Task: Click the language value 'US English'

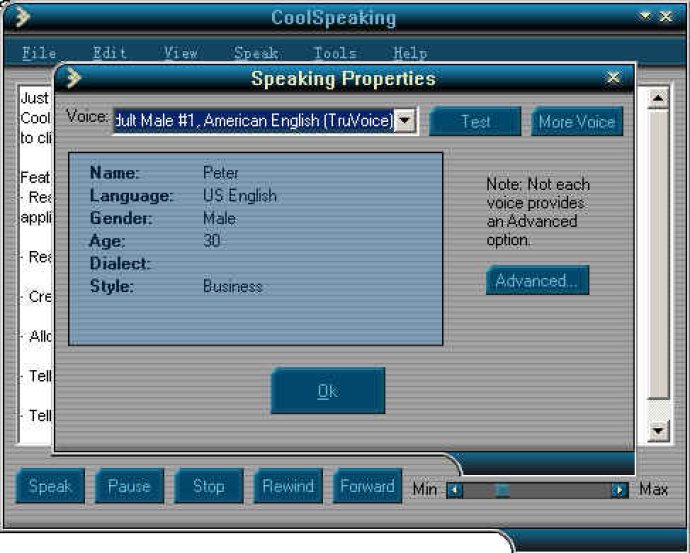Action: coord(240,195)
